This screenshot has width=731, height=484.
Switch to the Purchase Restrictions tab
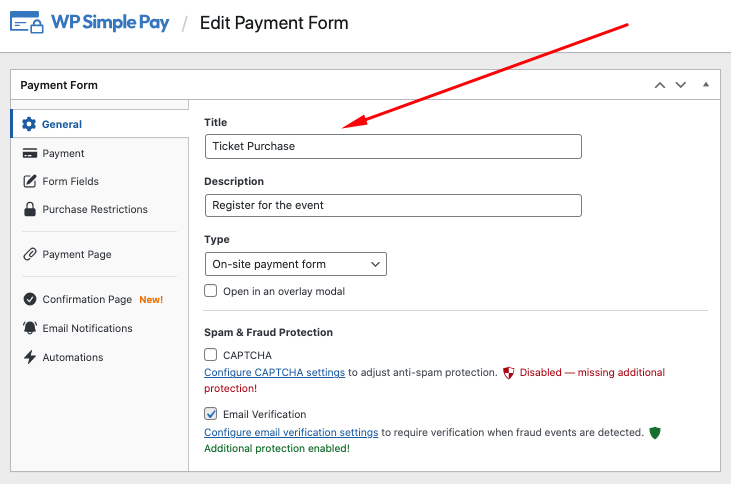94,209
